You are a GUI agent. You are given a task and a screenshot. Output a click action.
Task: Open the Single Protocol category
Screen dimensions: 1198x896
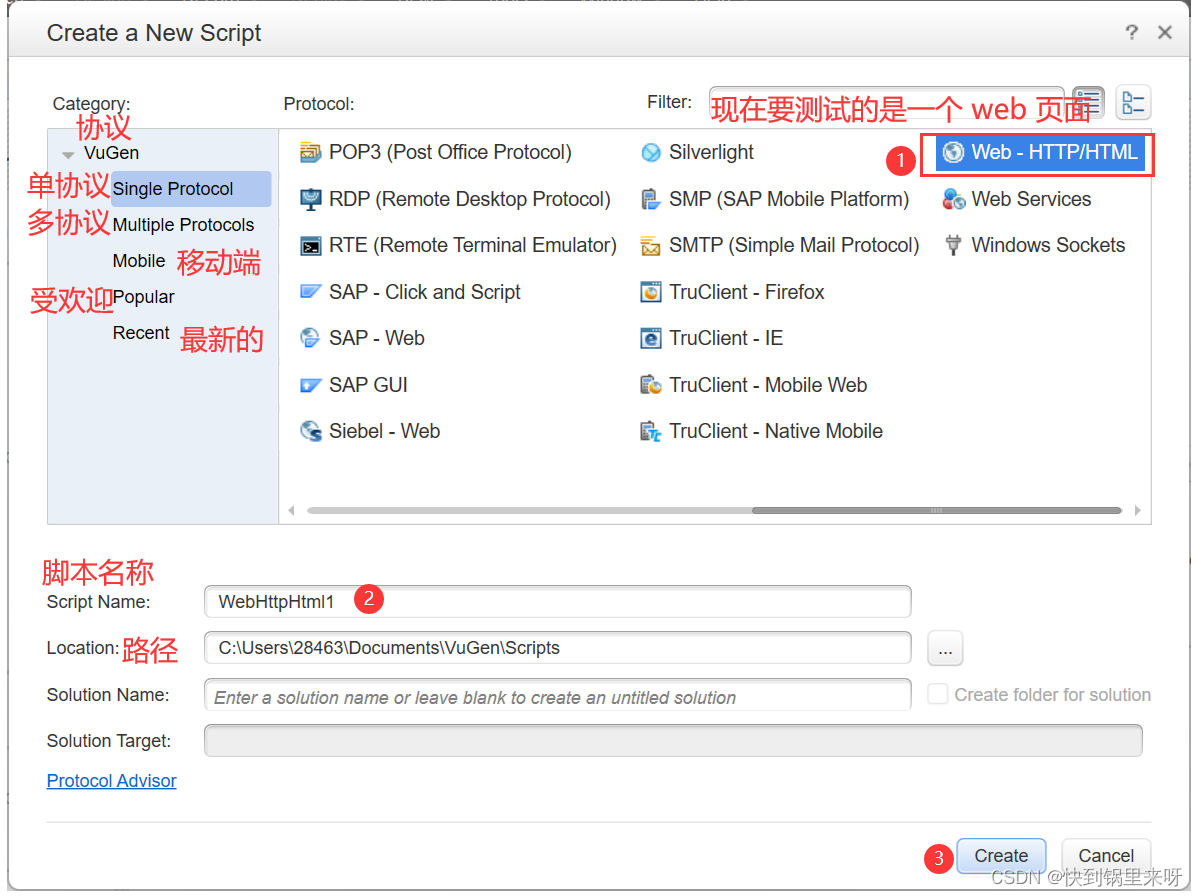pos(191,189)
